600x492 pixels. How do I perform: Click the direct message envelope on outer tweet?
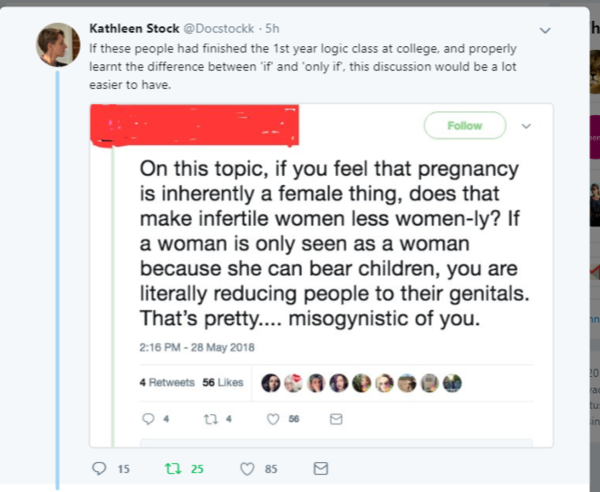coord(320,468)
